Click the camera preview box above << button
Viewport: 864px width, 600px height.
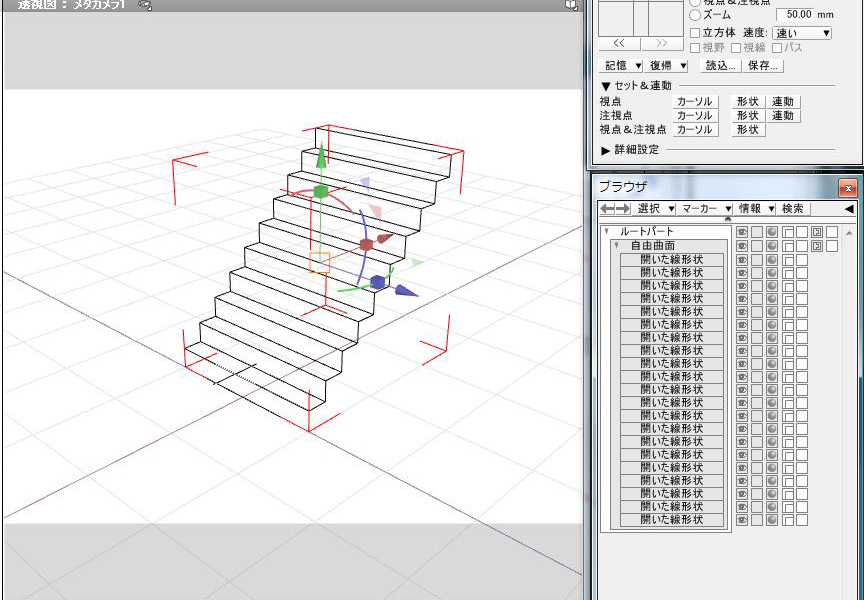[x=641, y=18]
